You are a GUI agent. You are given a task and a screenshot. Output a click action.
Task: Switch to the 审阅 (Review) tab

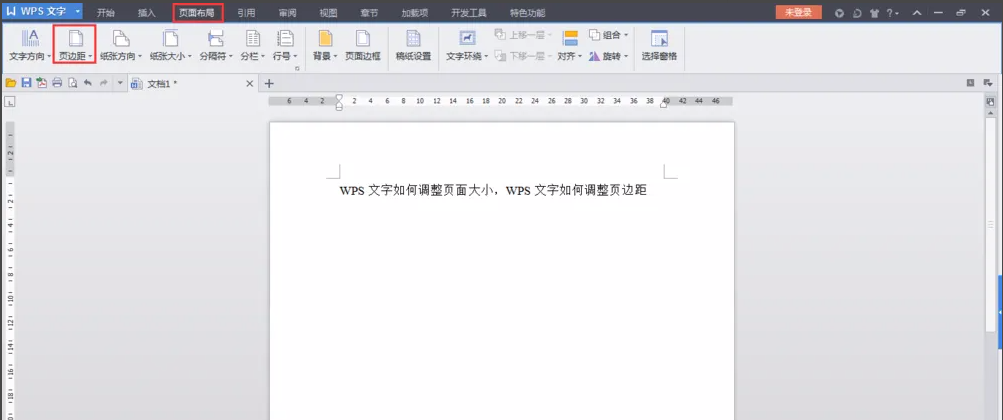(287, 13)
